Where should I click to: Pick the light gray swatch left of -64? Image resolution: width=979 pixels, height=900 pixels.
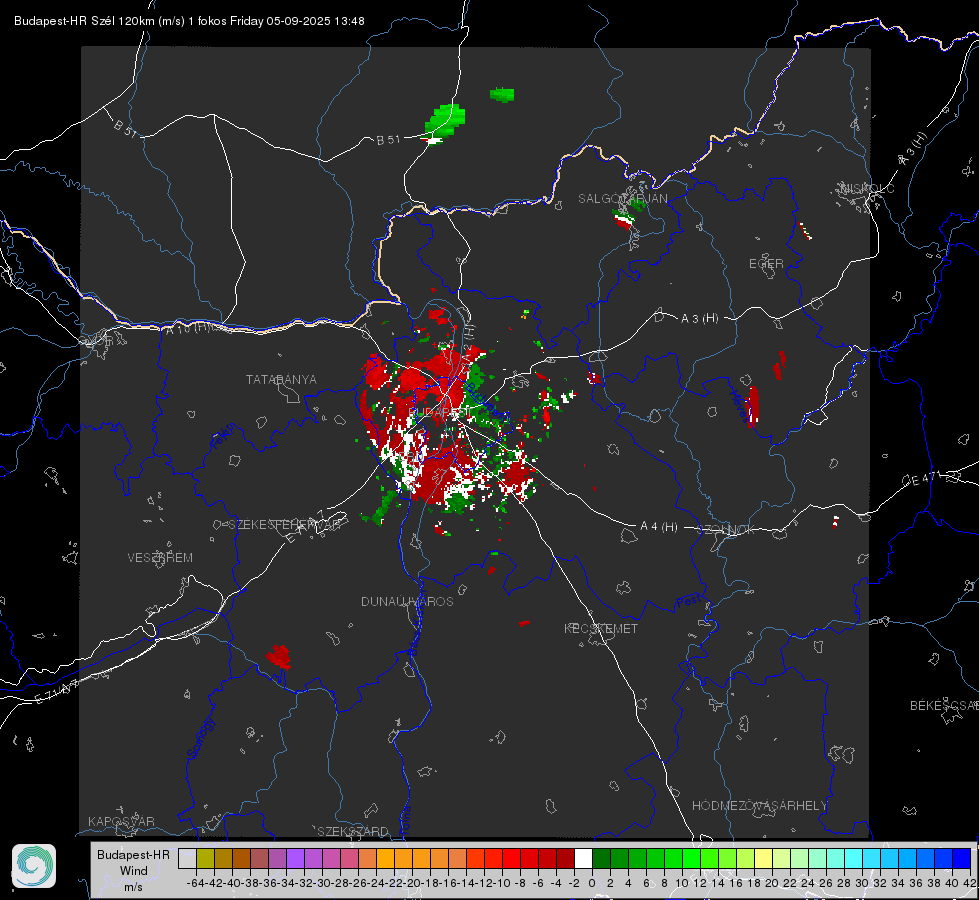pos(187,859)
